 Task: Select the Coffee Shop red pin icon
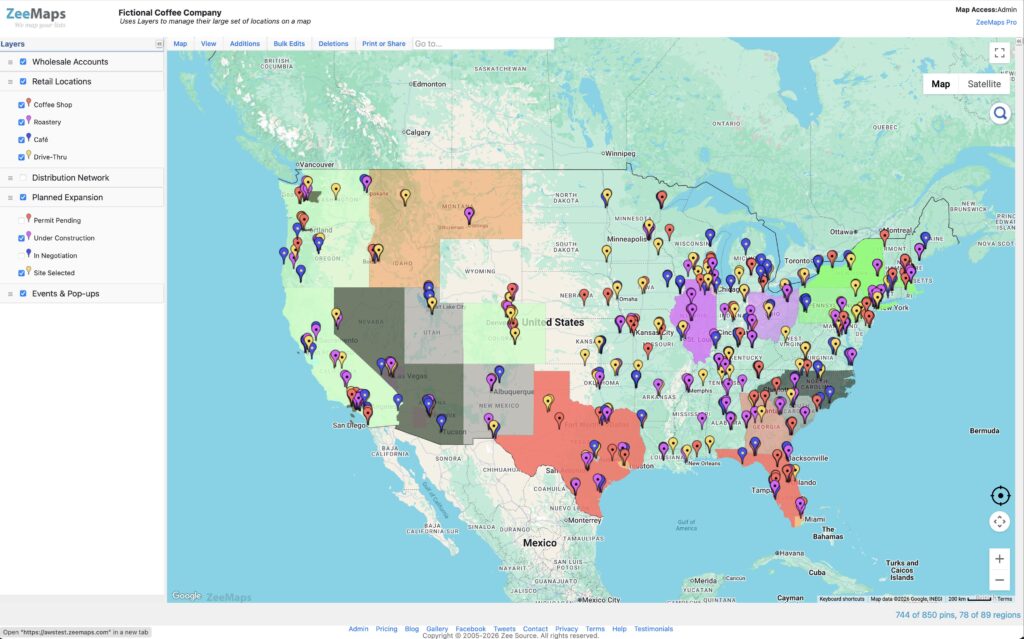coord(28,103)
